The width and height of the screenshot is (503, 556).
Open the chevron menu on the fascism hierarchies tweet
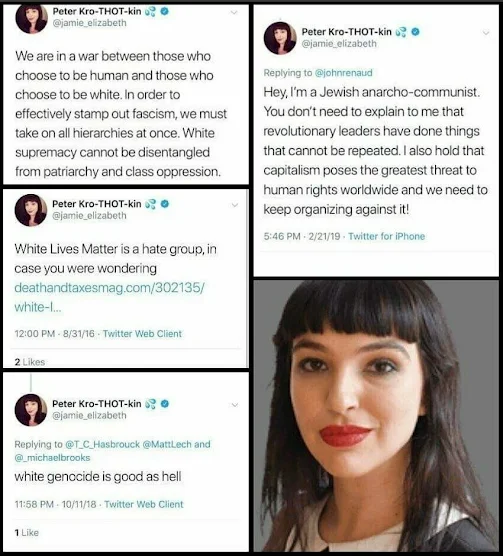pyautogui.click(x=234, y=12)
